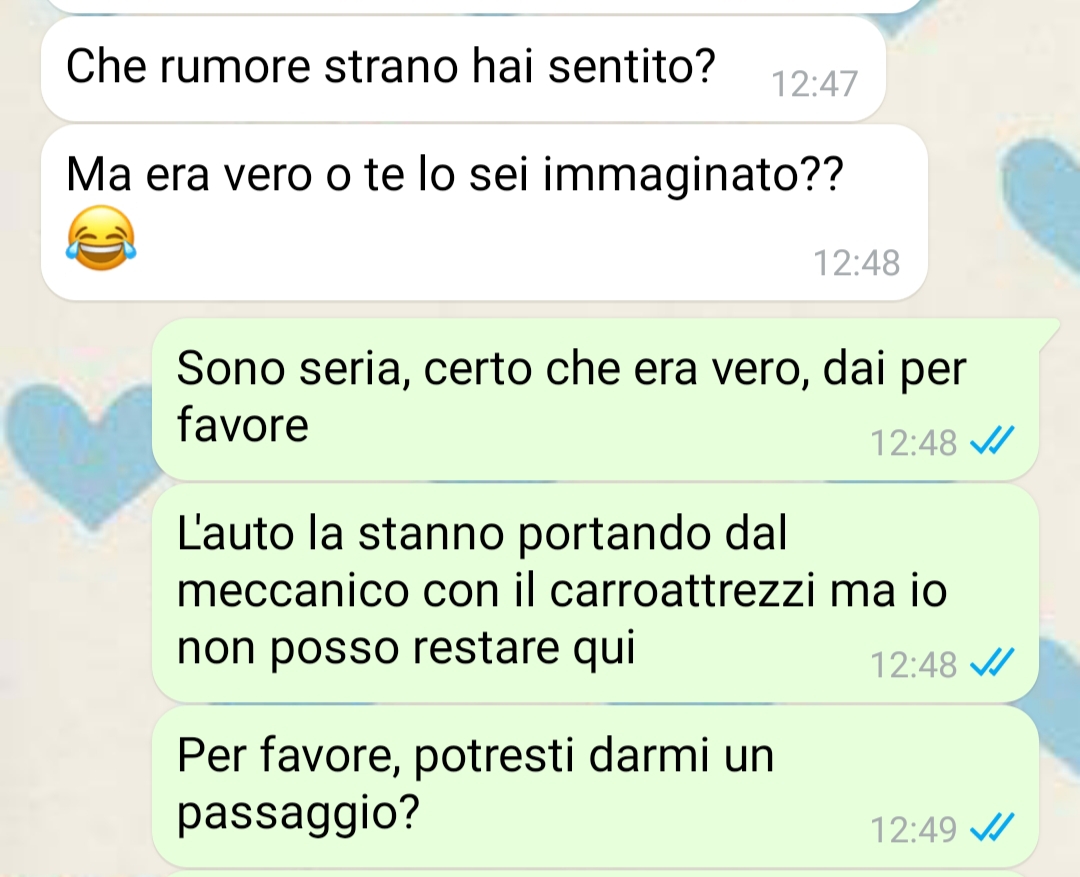Tap the read ticks on the carroattrezzi message
The width and height of the screenshot is (1080, 877).
pyautogui.click(x=991, y=663)
